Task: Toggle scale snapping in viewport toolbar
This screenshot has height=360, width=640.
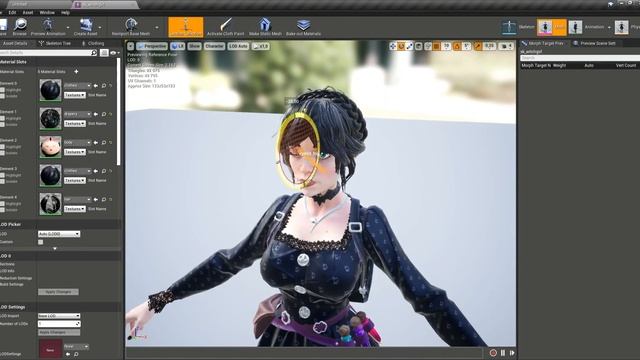Action: pos(478,46)
